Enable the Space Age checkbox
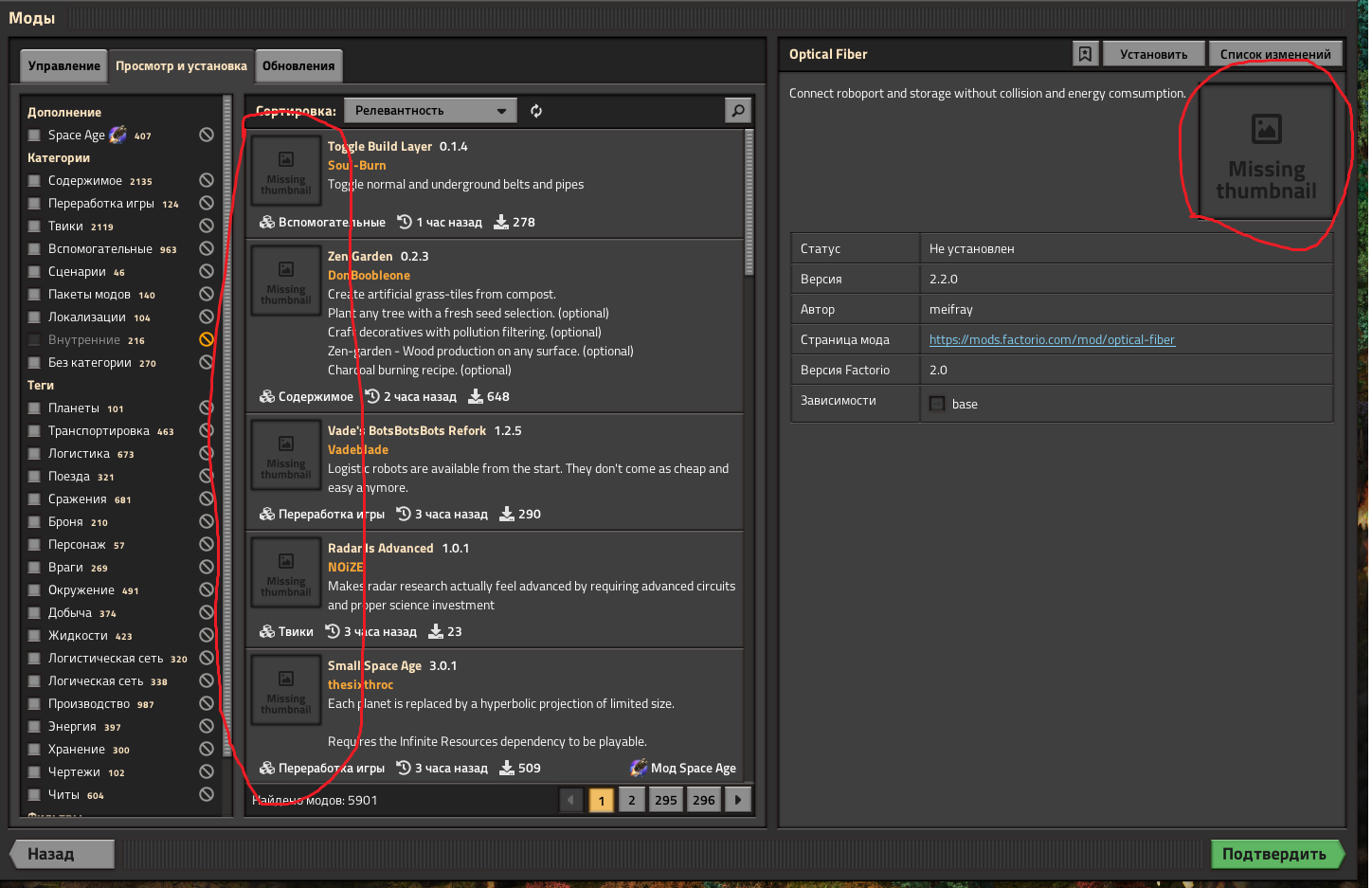Viewport: 1372px width, 888px height. (x=35, y=136)
